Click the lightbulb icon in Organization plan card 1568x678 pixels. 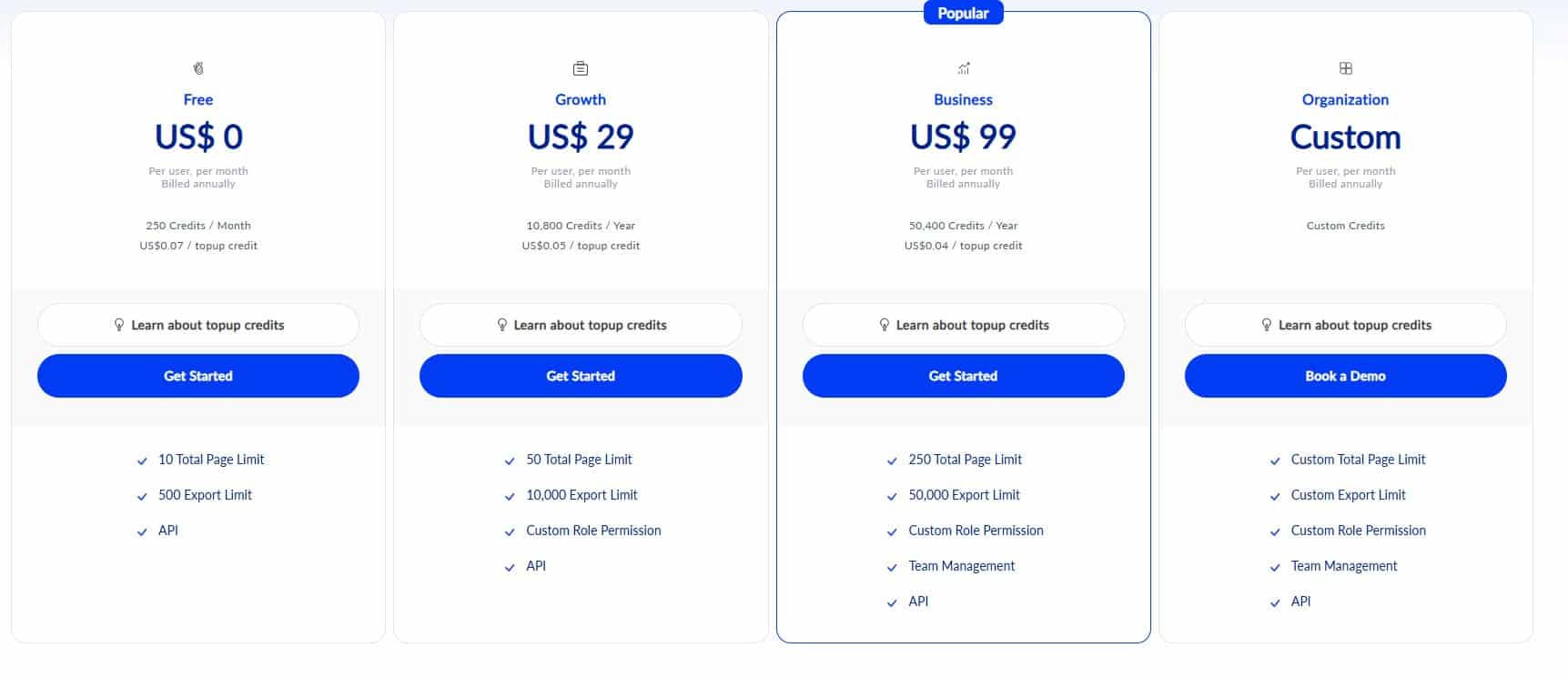(x=1267, y=324)
